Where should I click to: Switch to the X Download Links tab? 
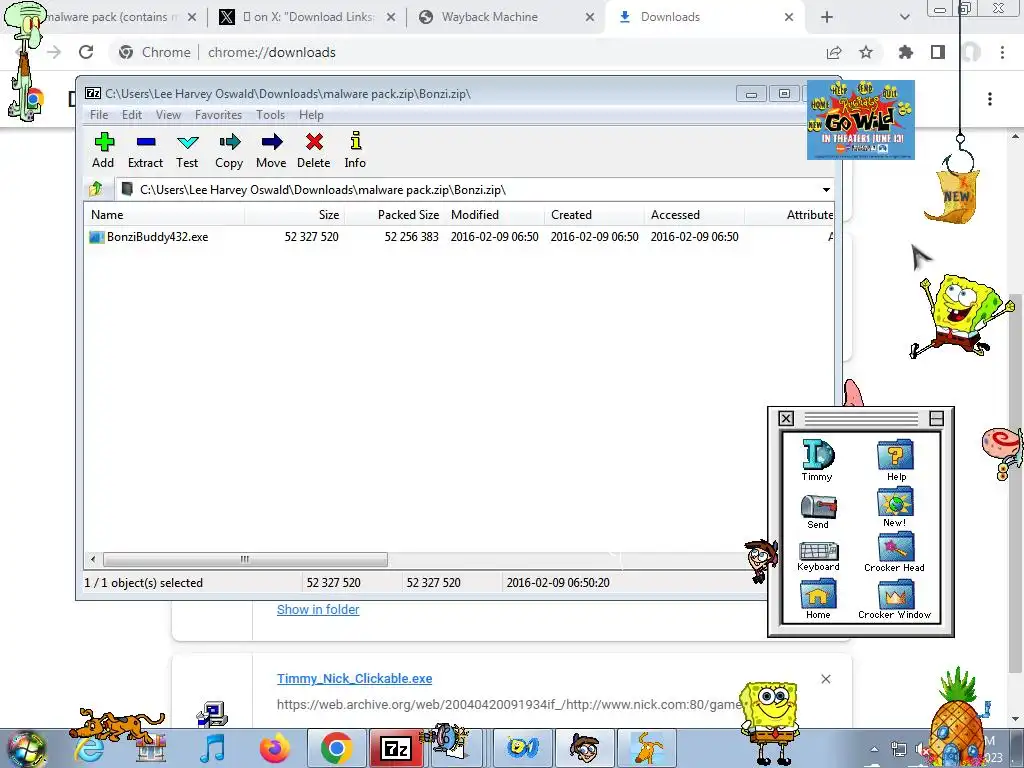coord(305,17)
